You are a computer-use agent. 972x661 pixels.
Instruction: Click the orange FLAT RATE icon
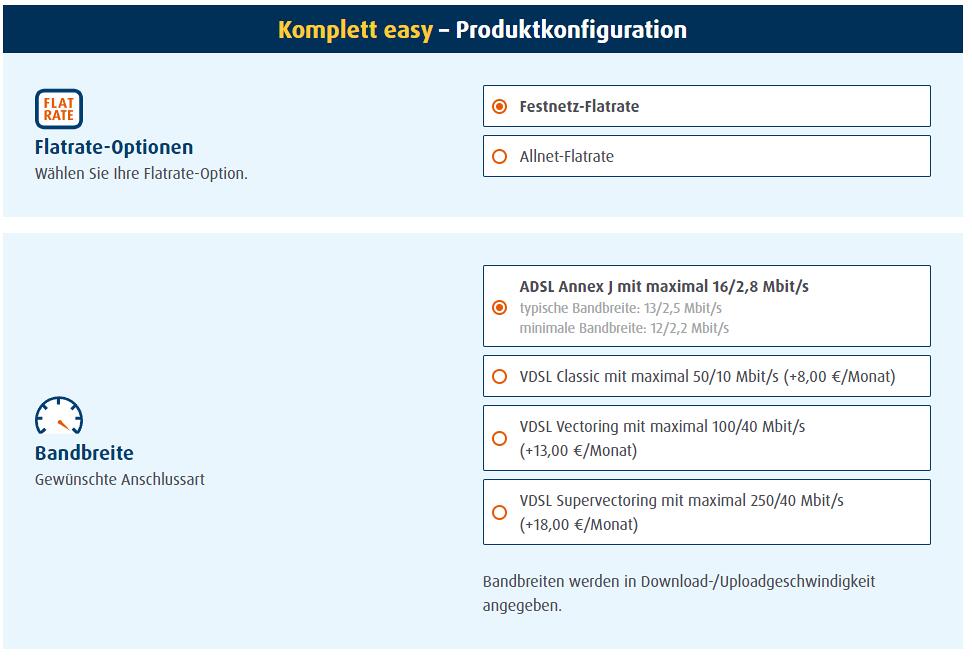[x=59, y=109]
